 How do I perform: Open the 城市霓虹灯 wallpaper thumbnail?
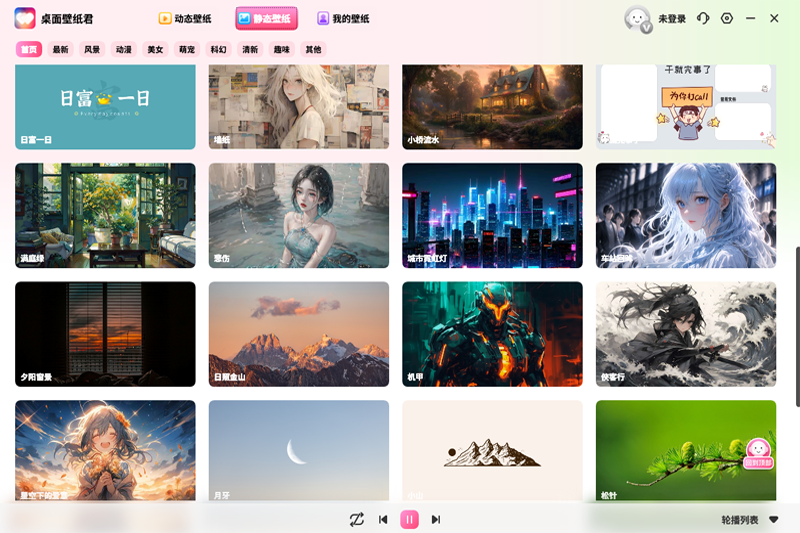pyautogui.click(x=492, y=216)
